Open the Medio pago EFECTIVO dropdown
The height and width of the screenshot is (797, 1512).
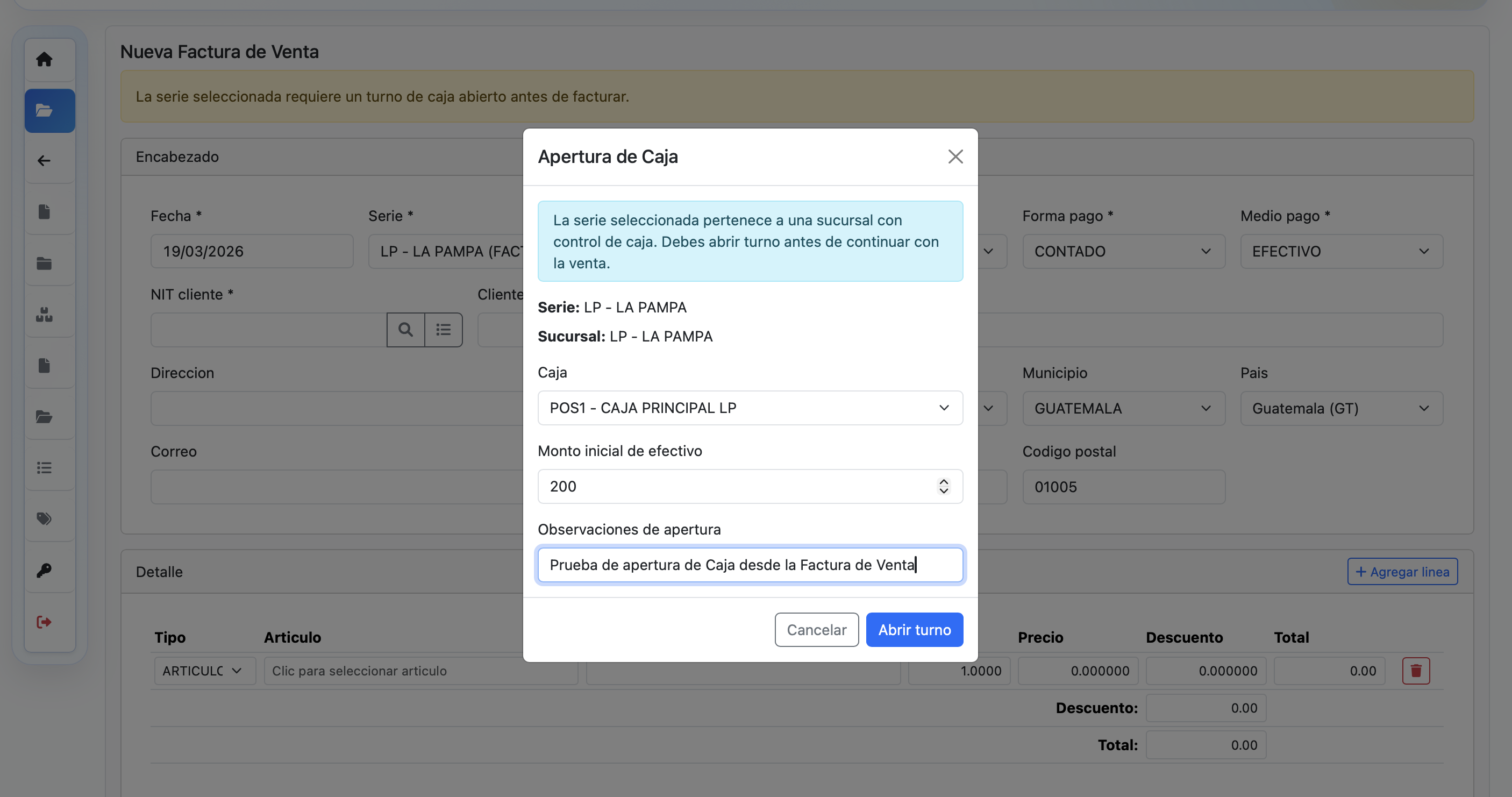[1340, 252]
